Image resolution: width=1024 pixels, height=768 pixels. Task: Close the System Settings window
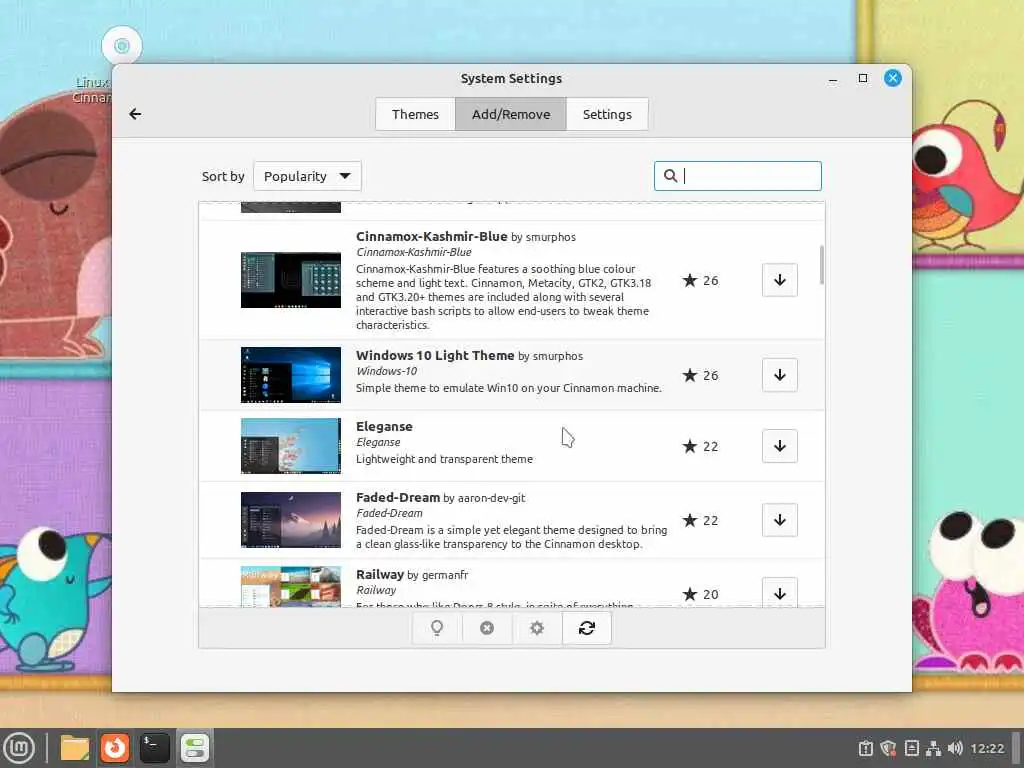point(893,78)
